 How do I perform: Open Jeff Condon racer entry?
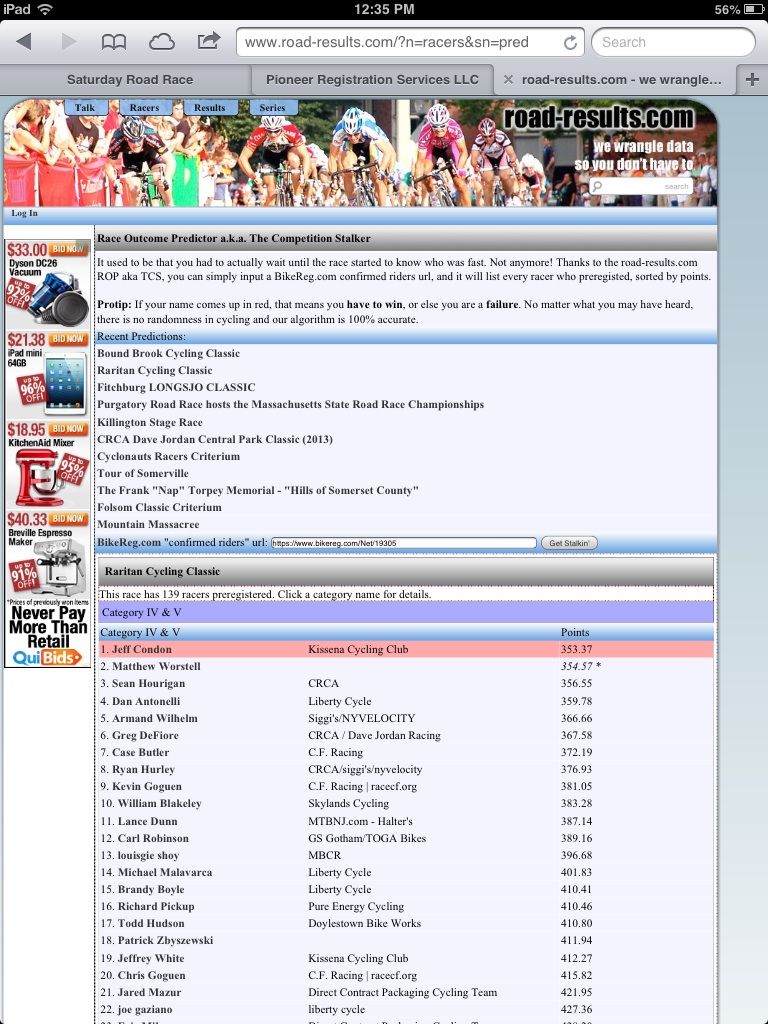coord(141,649)
